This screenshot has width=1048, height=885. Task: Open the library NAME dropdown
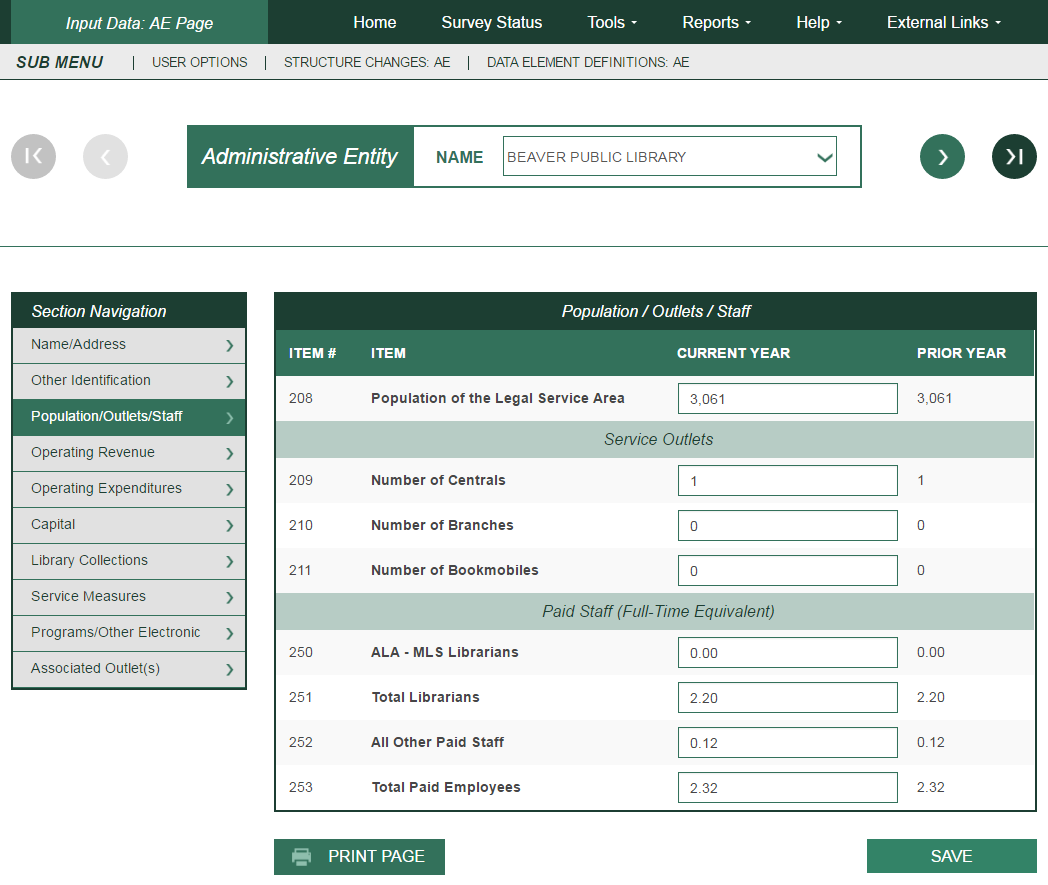pyautogui.click(x=669, y=157)
